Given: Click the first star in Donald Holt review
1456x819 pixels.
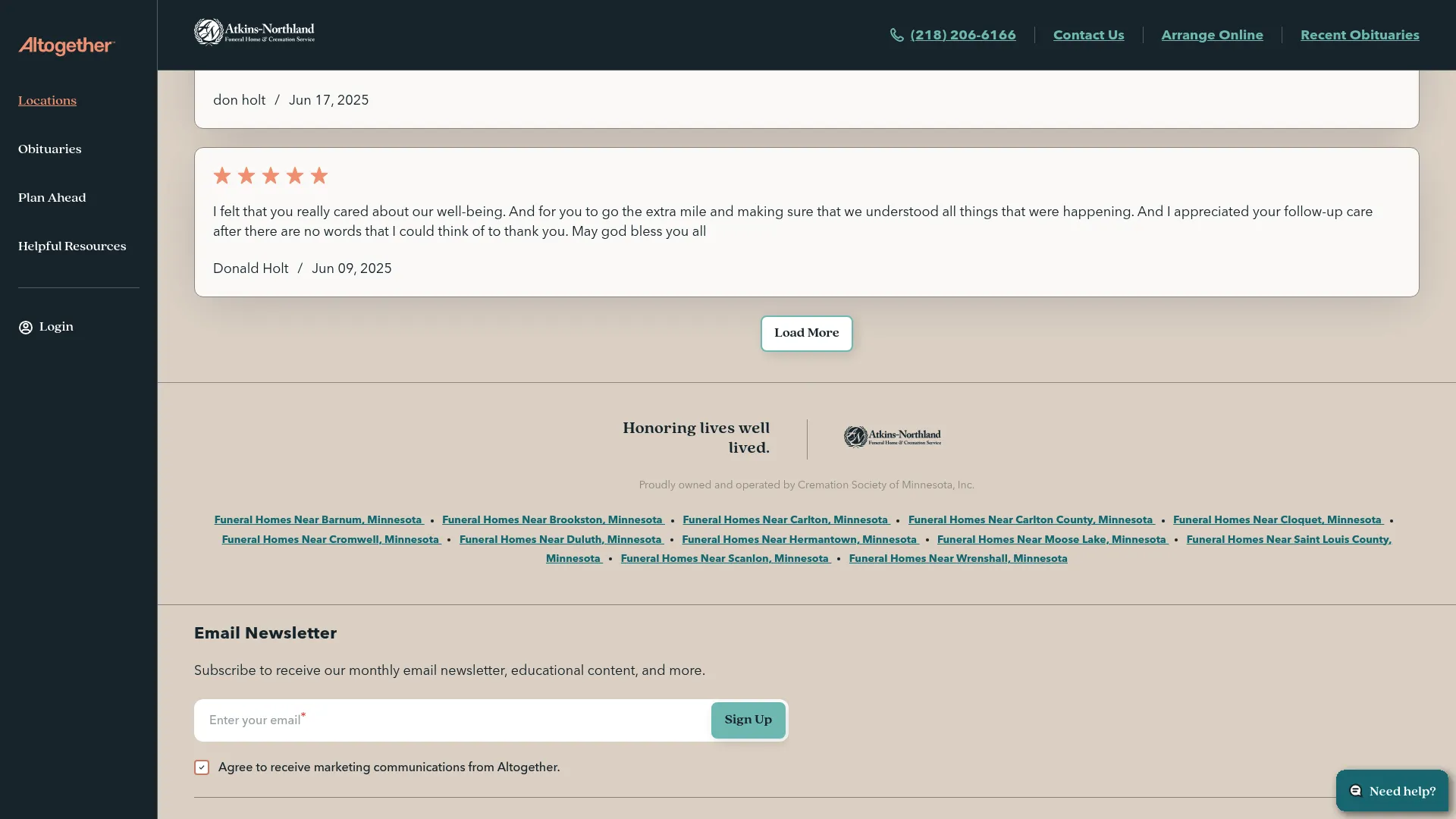Looking at the screenshot, I should (x=222, y=176).
